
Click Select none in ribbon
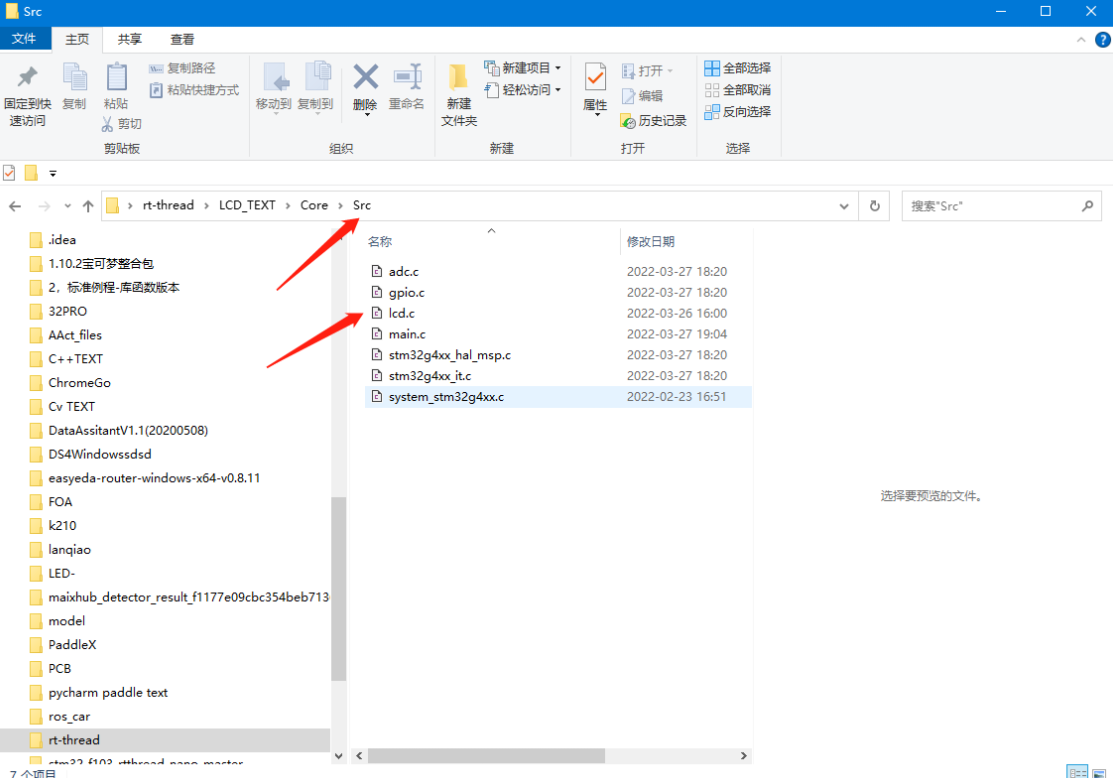pyautogui.click(x=738, y=90)
